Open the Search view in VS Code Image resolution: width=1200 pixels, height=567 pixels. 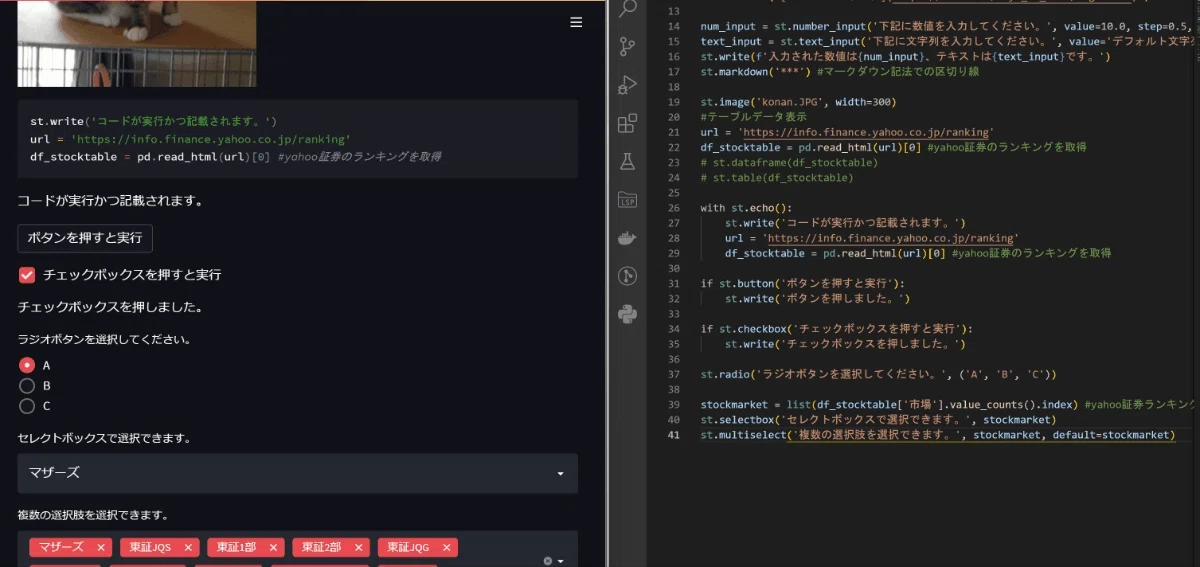628,10
